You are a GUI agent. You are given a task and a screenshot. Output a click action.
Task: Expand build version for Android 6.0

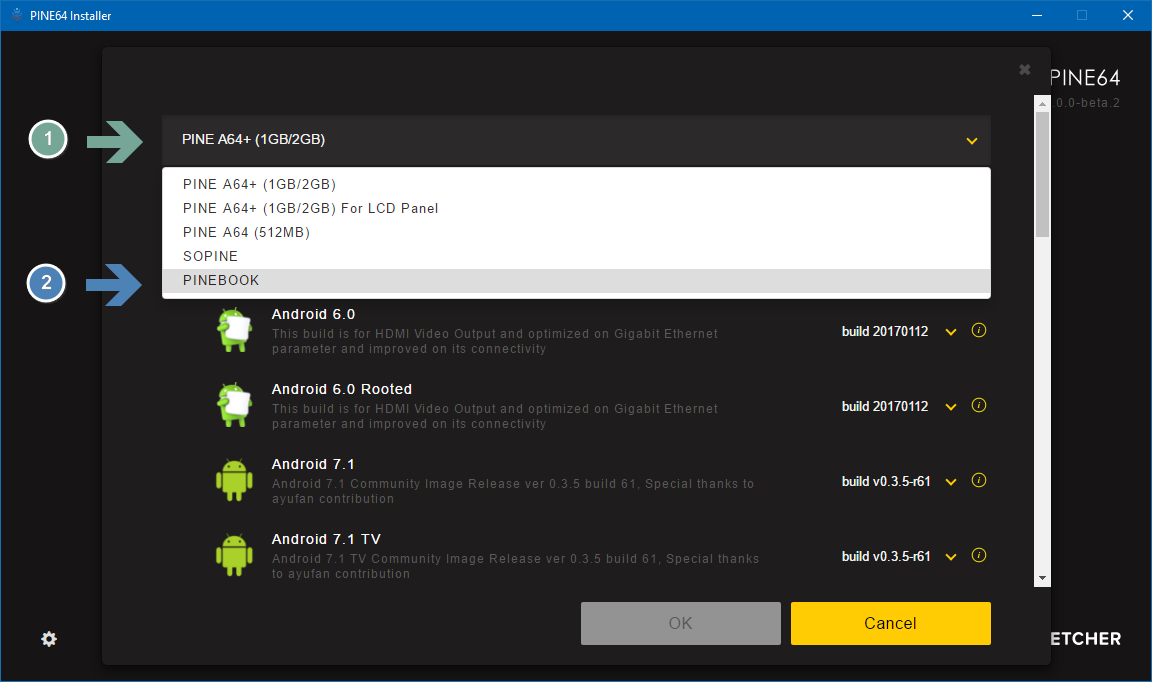(x=951, y=332)
